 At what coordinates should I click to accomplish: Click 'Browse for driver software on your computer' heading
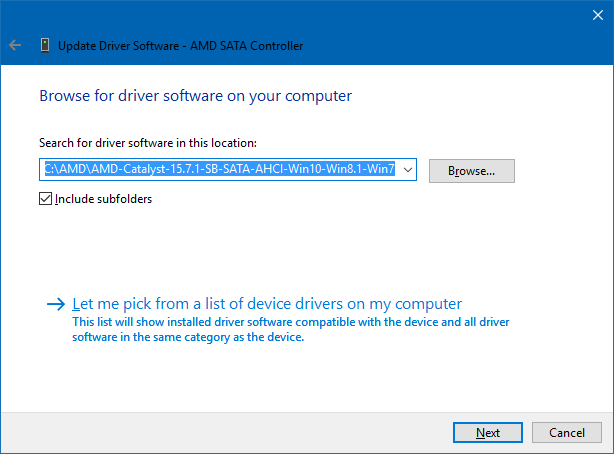[195, 96]
